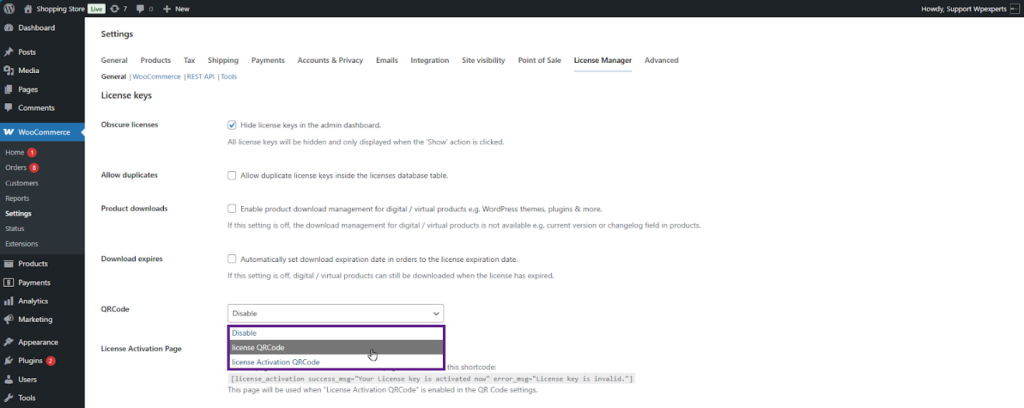1024x408 pixels.
Task: Click the red Orders count badge
Action: [x=34, y=168]
